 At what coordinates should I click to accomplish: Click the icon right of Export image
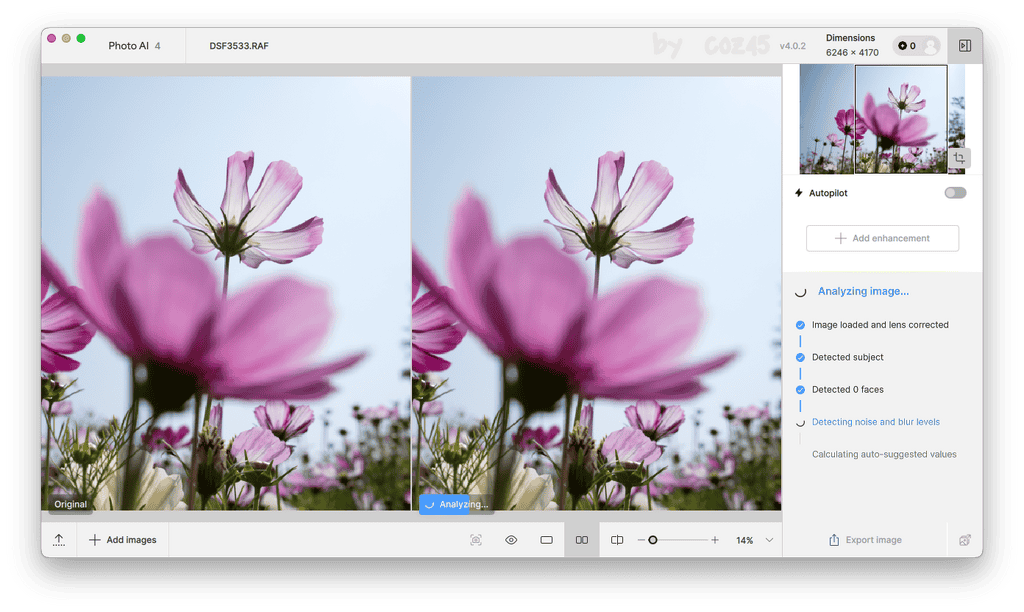(965, 540)
